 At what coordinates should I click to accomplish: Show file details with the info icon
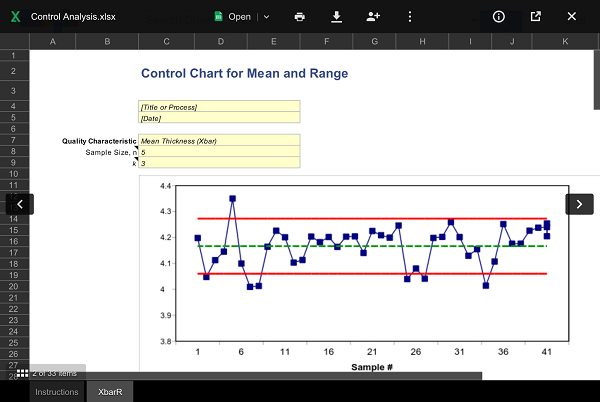pos(499,17)
